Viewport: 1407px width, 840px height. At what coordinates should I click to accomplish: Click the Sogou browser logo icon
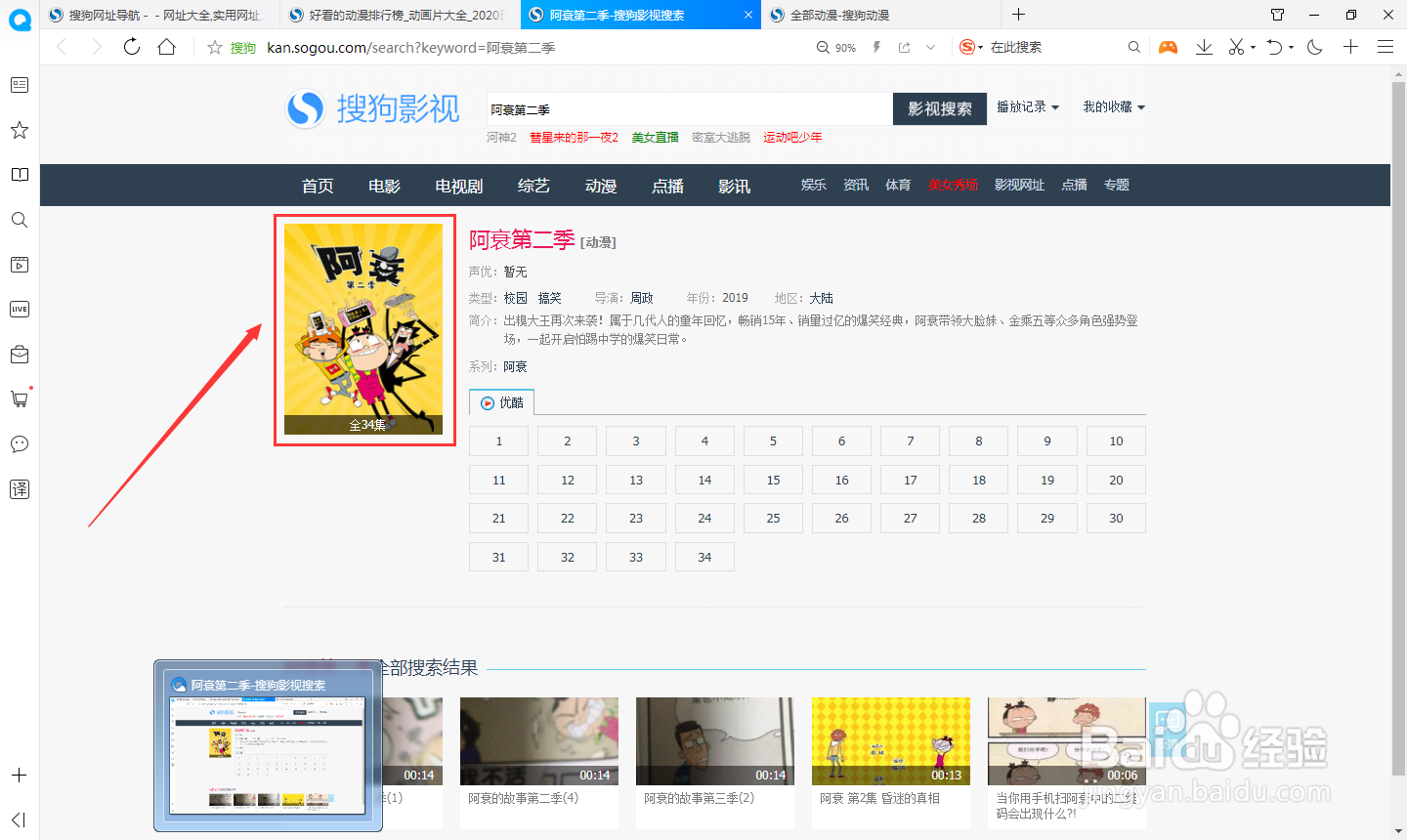tap(20, 20)
